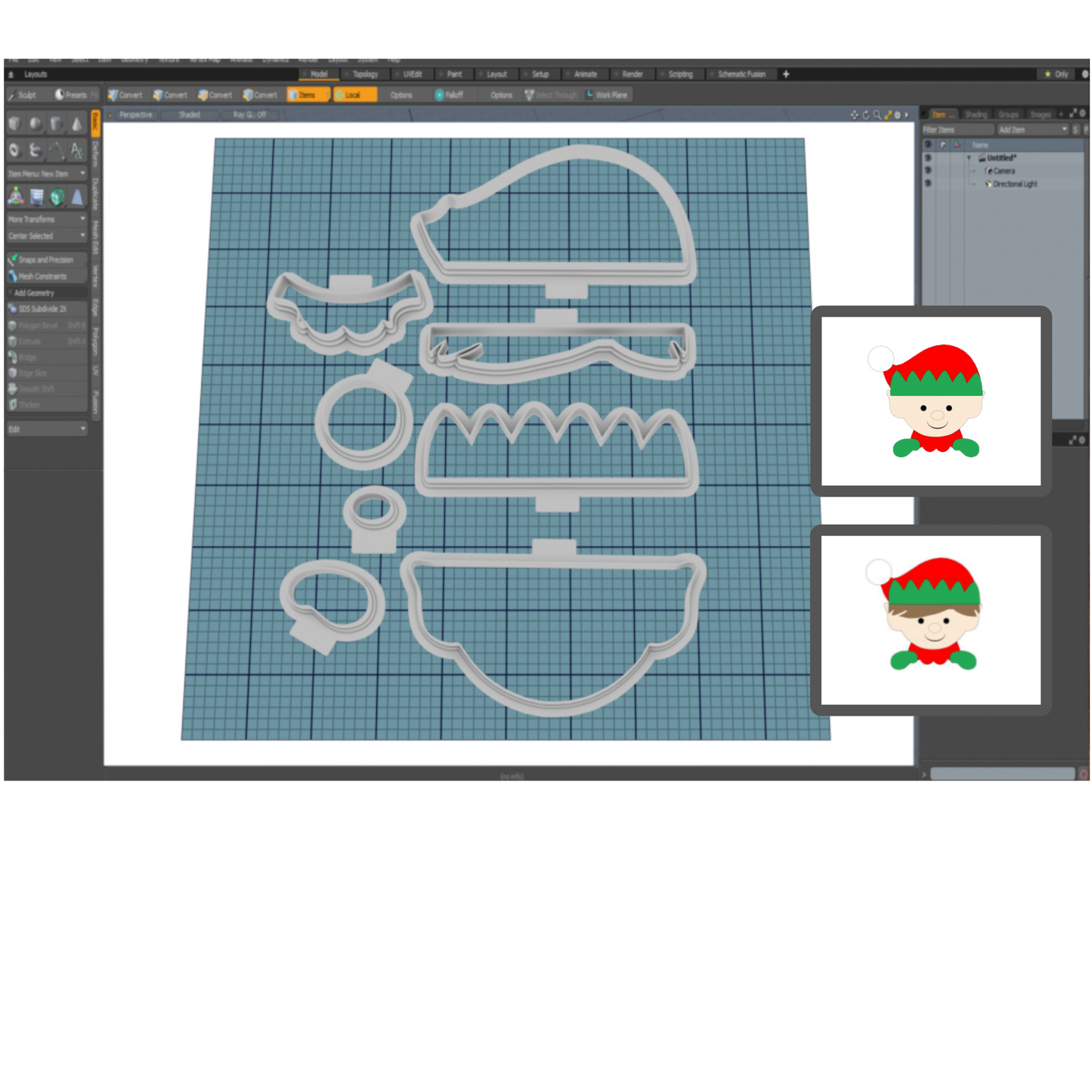Toggle visibility of the Camera item
The height and width of the screenshot is (1092, 1092).
tap(928, 171)
